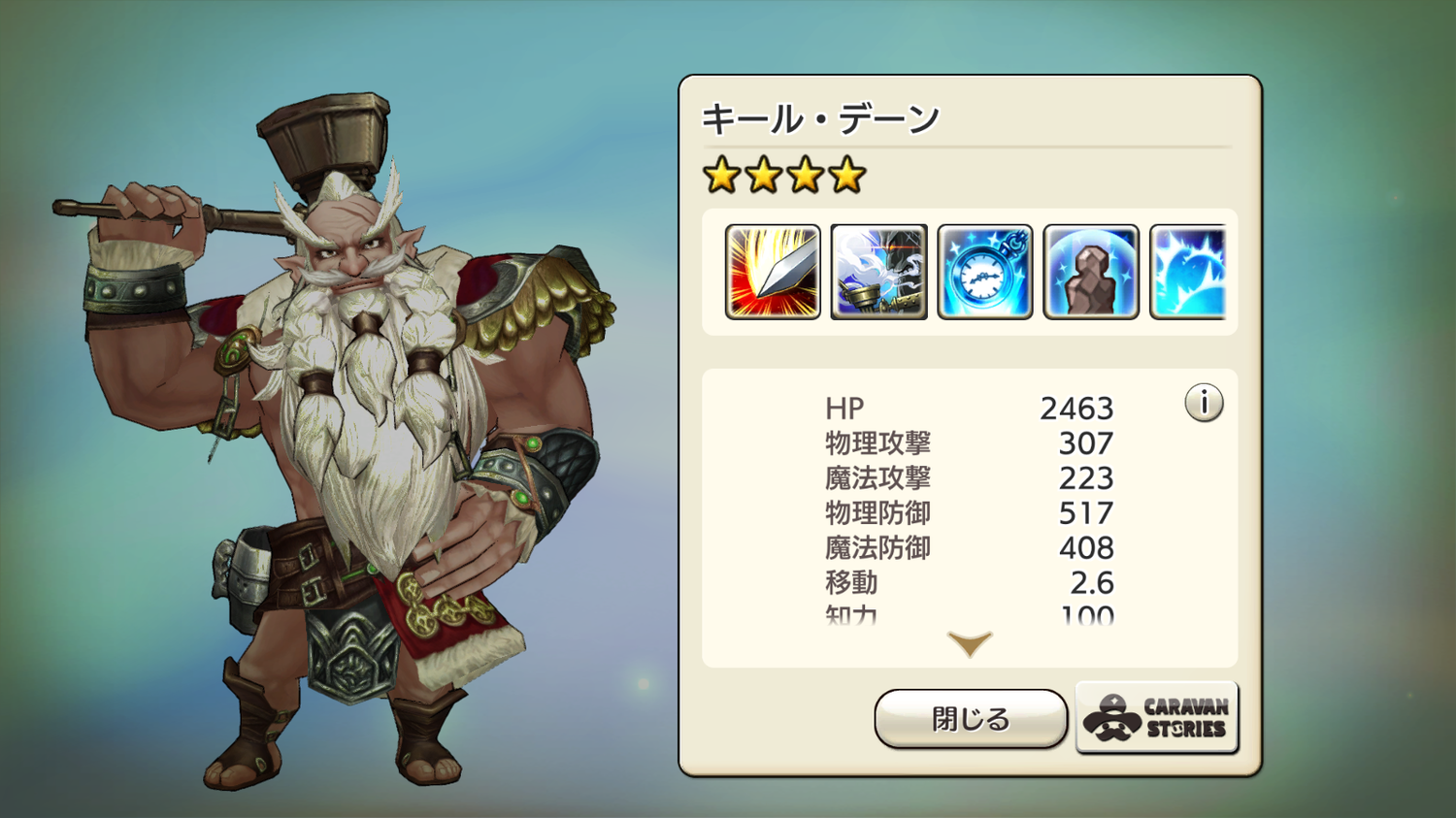Viewport: 1456px width, 818px height.
Task: Select the stone statue shield skill icon
Action: pos(1091,272)
